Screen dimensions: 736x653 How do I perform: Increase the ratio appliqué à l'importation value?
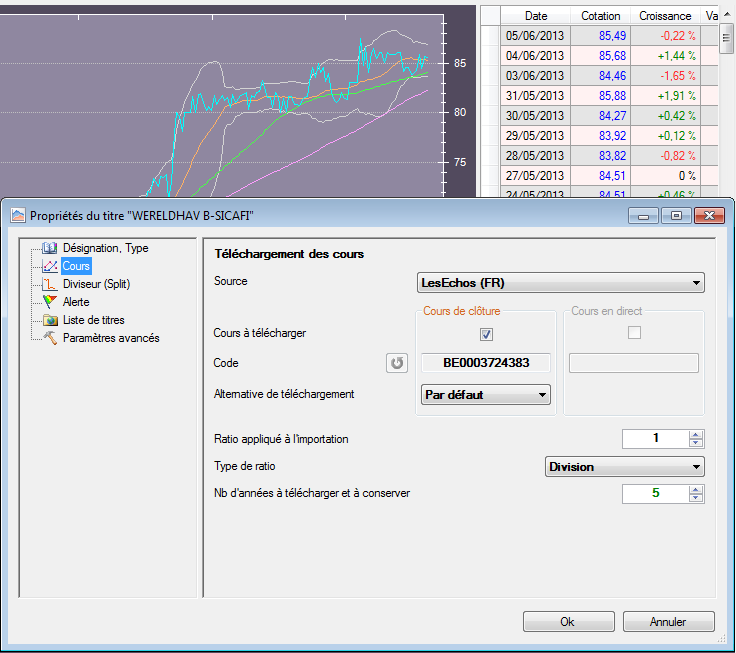(697, 434)
